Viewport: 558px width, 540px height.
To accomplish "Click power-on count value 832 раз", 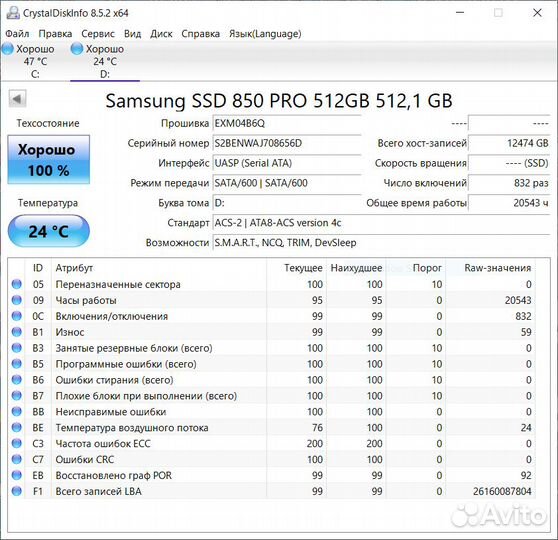I will tap(509, 183).
